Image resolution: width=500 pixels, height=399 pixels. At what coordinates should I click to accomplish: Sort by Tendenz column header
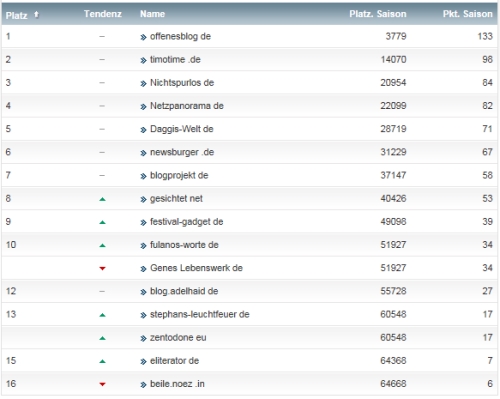pos(103,14)
